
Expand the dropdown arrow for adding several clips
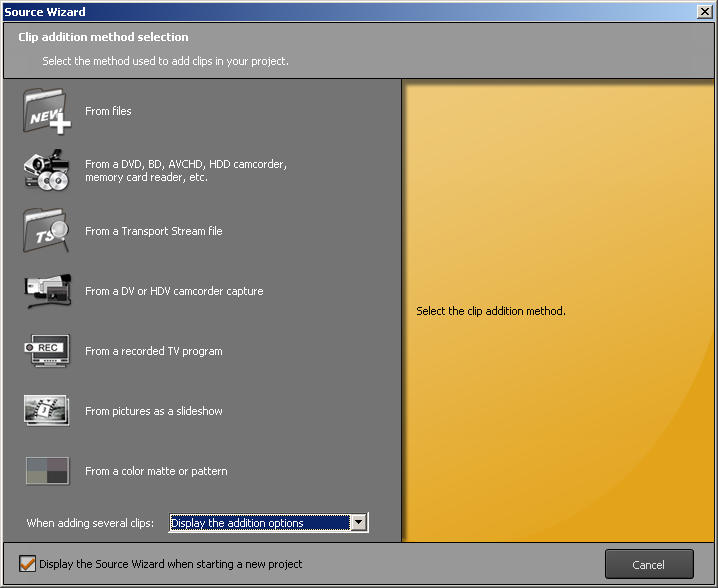pyautogui.click(x=358, y=523)
